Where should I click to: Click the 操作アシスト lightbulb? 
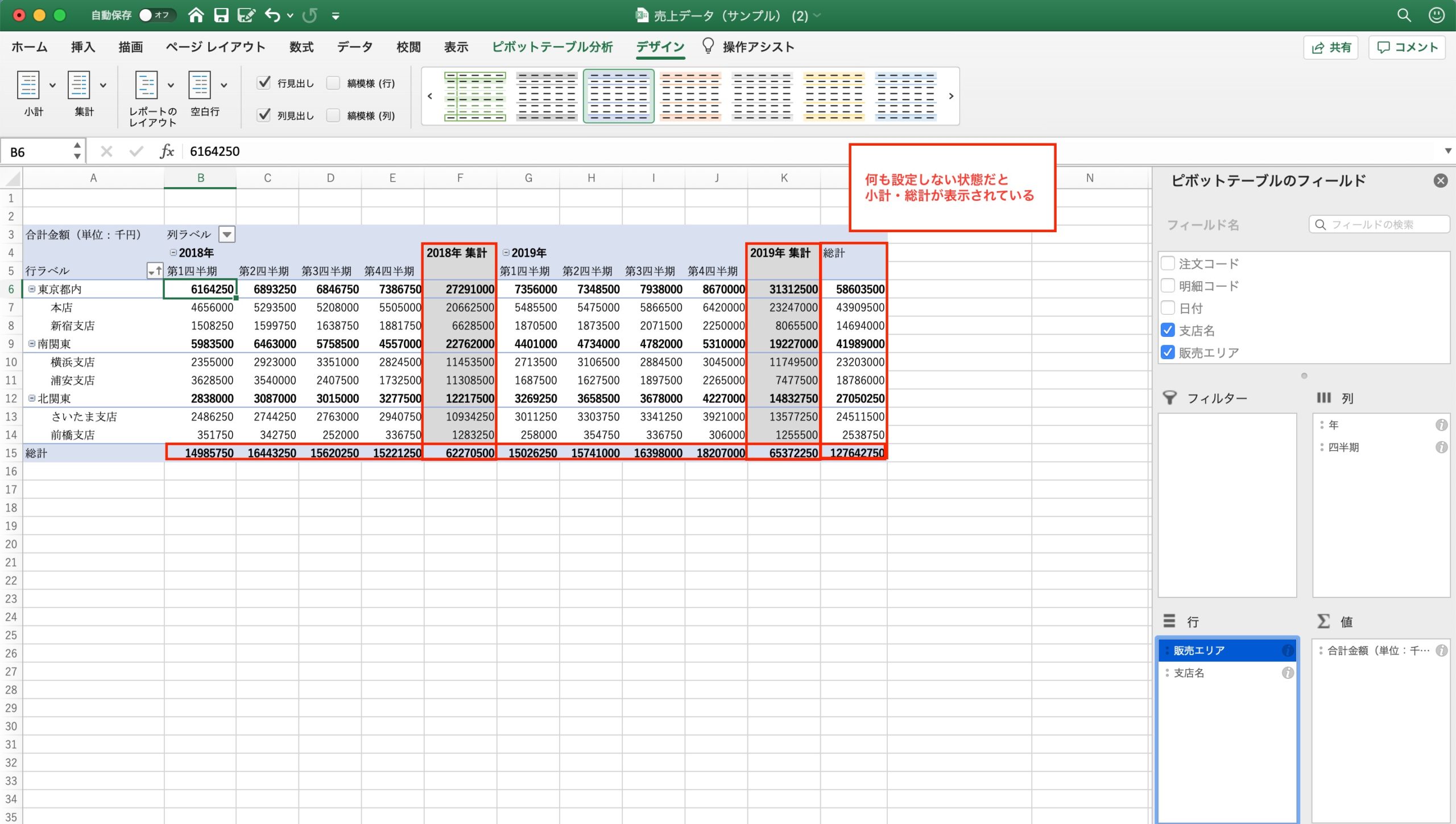tap(708, 46)
